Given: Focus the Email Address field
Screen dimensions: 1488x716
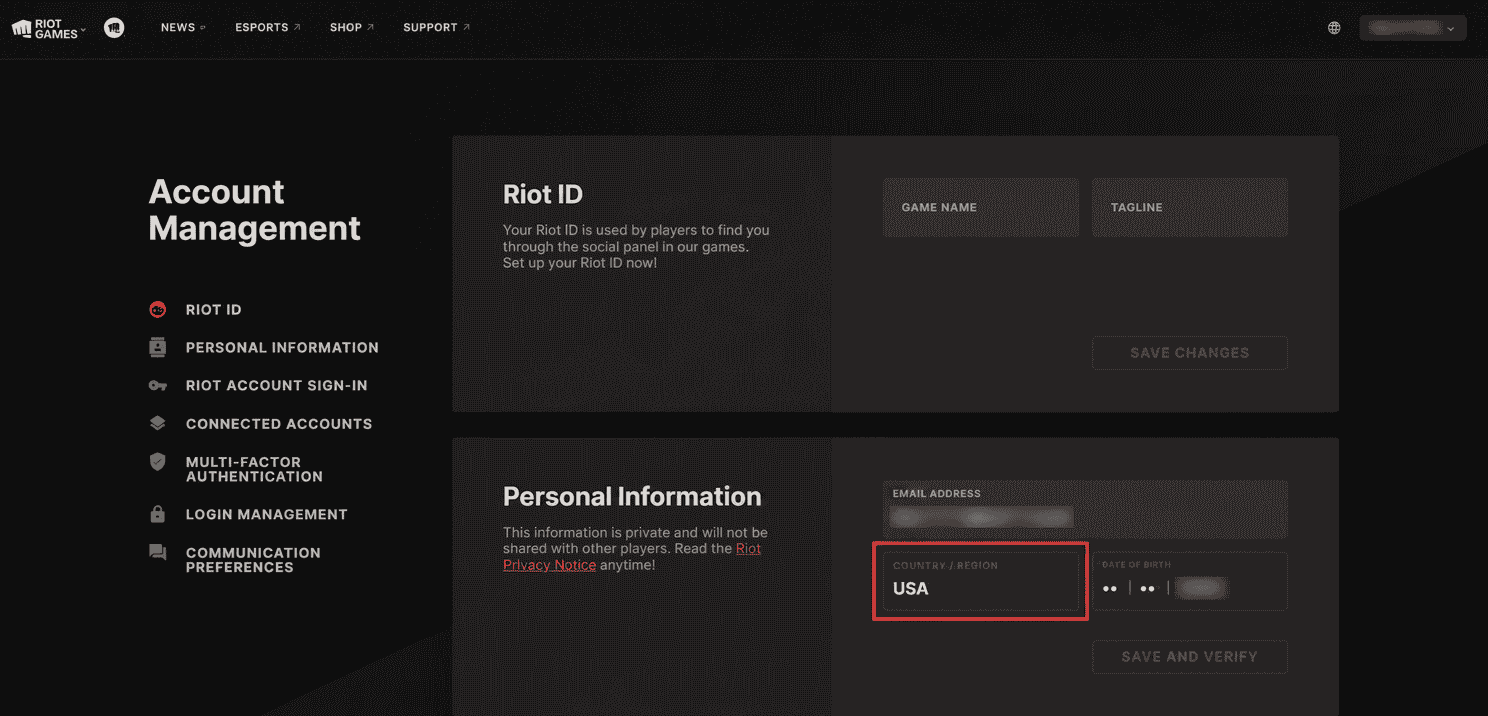Looking at the screenshot, I should (x=1085, y=509).
